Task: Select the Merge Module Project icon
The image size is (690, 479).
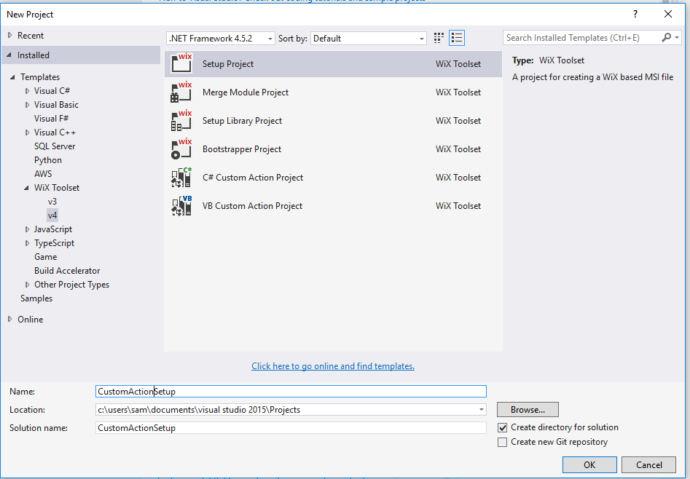Action: [x=182, y=93]
